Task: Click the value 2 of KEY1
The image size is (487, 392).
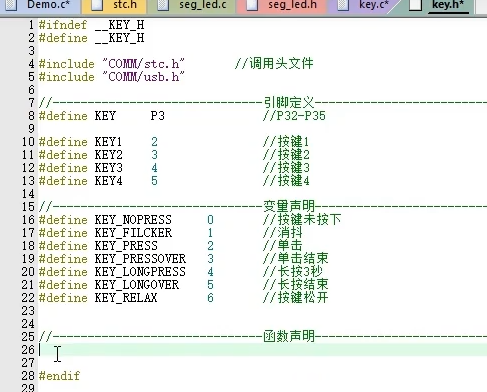Action: (154, 142)
